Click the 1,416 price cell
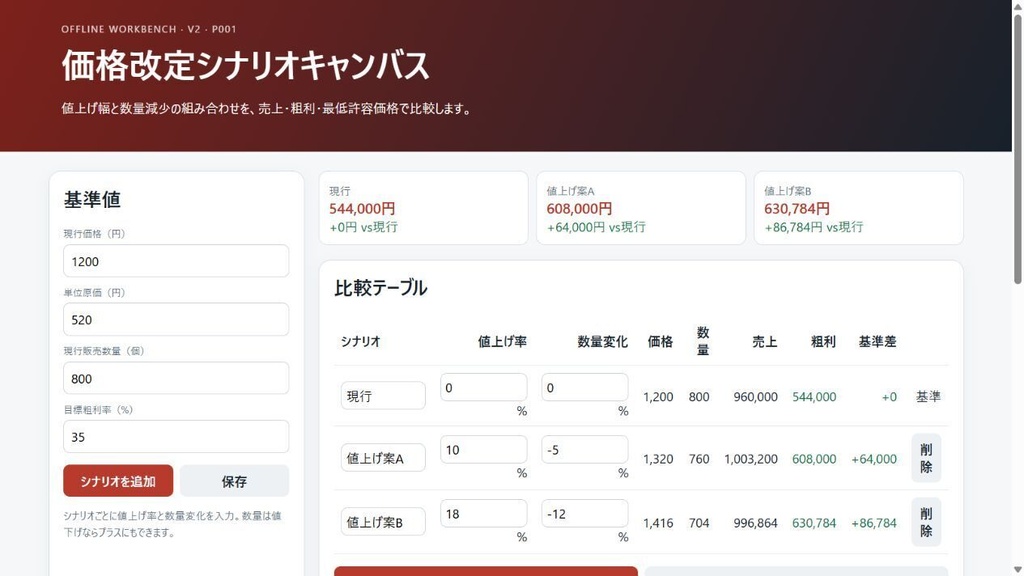The width and height of the screenshot is (1024, 576). coord(658,523)
